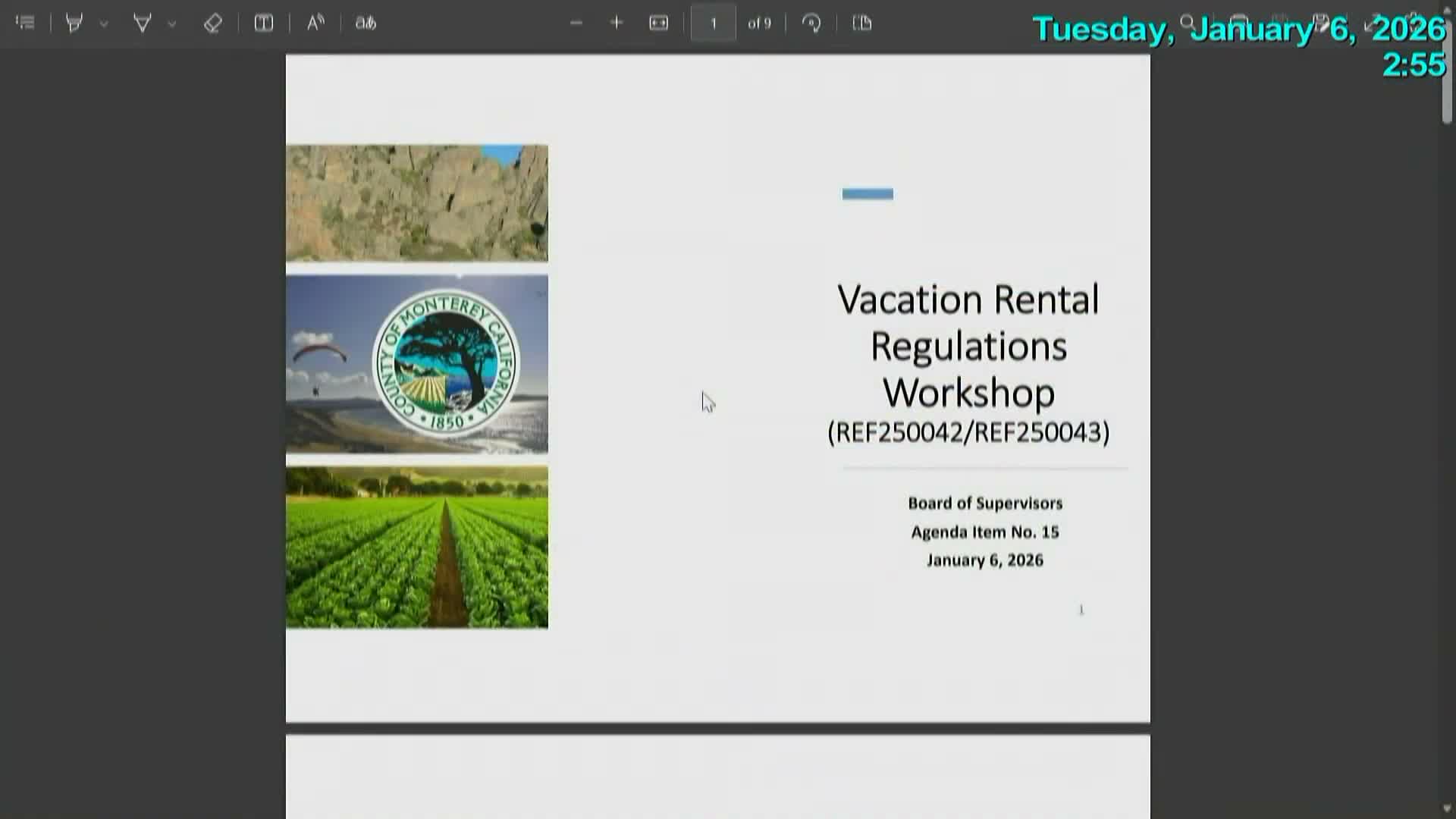Activate the Erase tool
This screenshot has height=819, width=1456.
(x=213, y=23)
